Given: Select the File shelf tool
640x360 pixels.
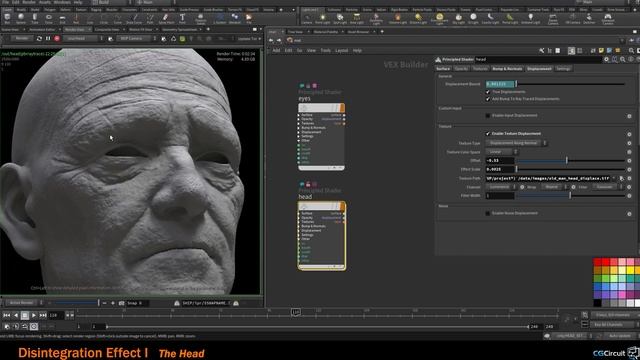Looking at the screenshot, I should click(249, 18).
